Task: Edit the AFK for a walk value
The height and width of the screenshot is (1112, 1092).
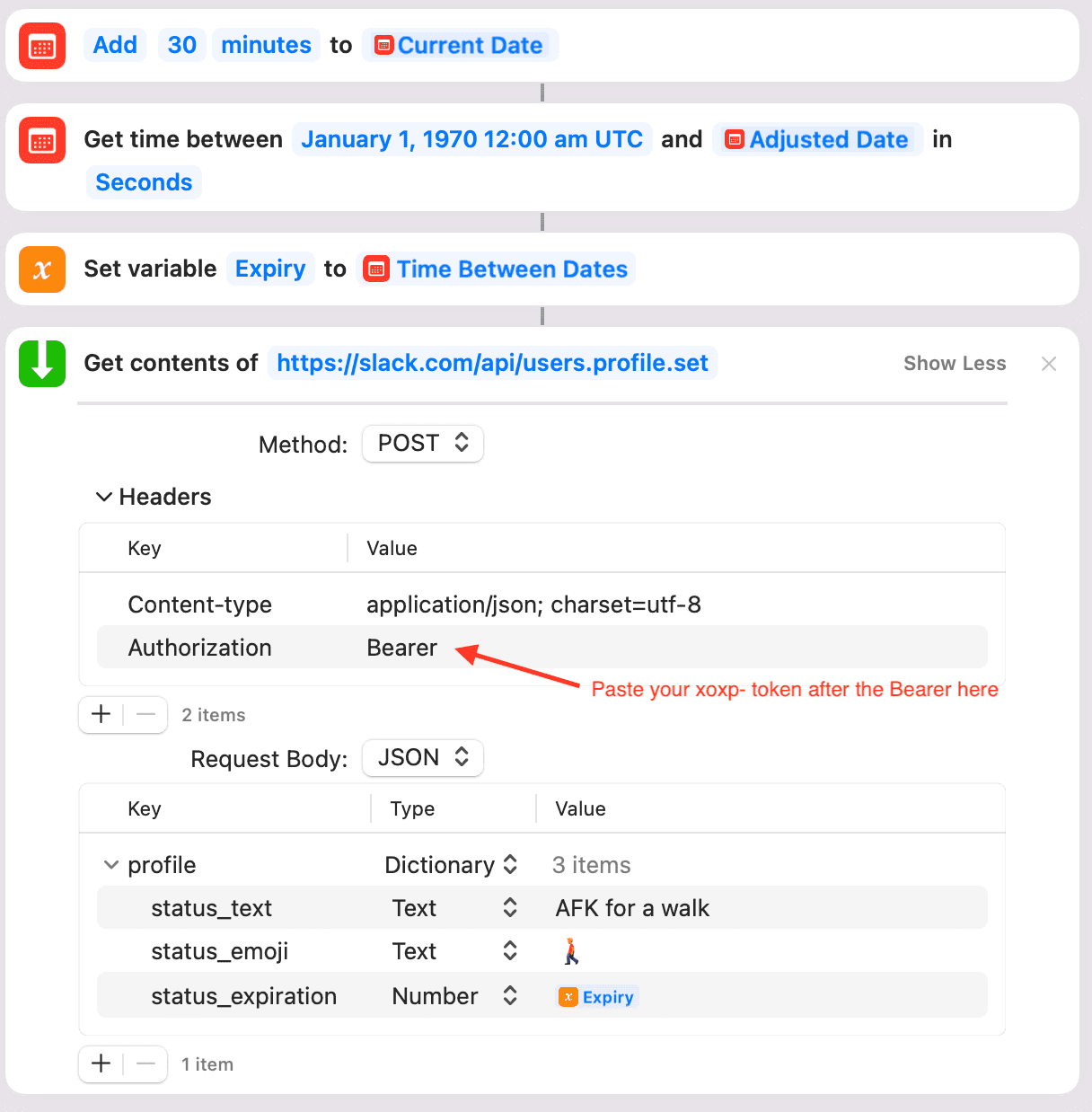Action: [x=632, y=908]
